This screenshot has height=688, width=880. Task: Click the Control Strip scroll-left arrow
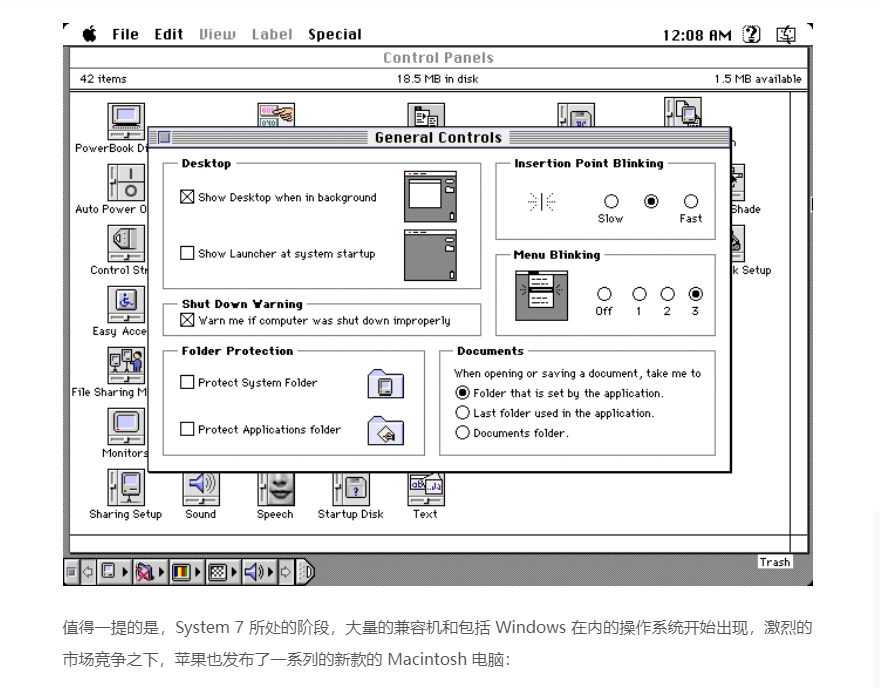tap(88, 572)
